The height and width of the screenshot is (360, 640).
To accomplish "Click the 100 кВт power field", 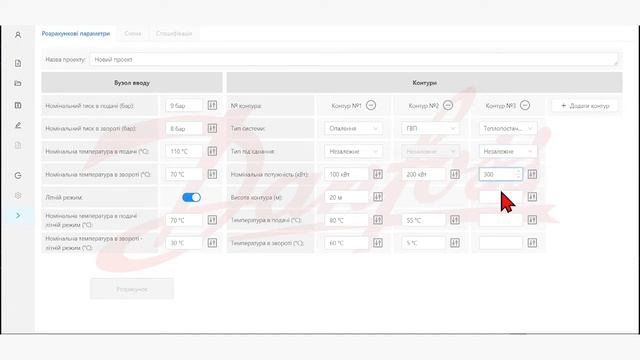I will point(347,174).
